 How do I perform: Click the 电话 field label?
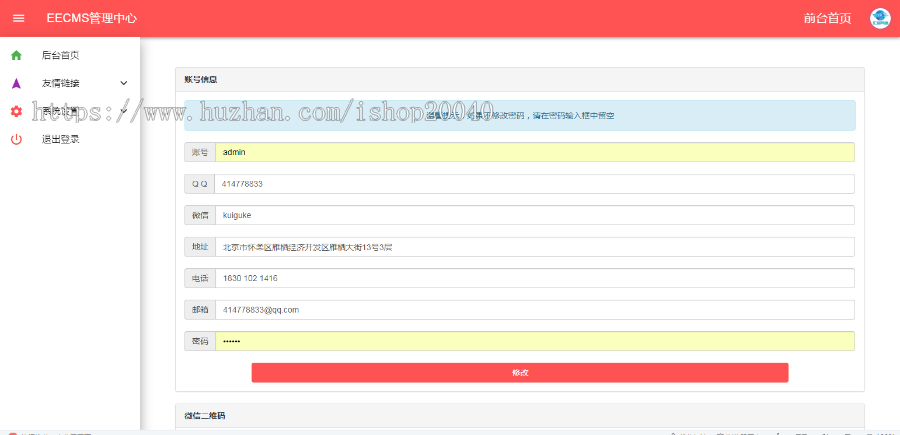200,278
